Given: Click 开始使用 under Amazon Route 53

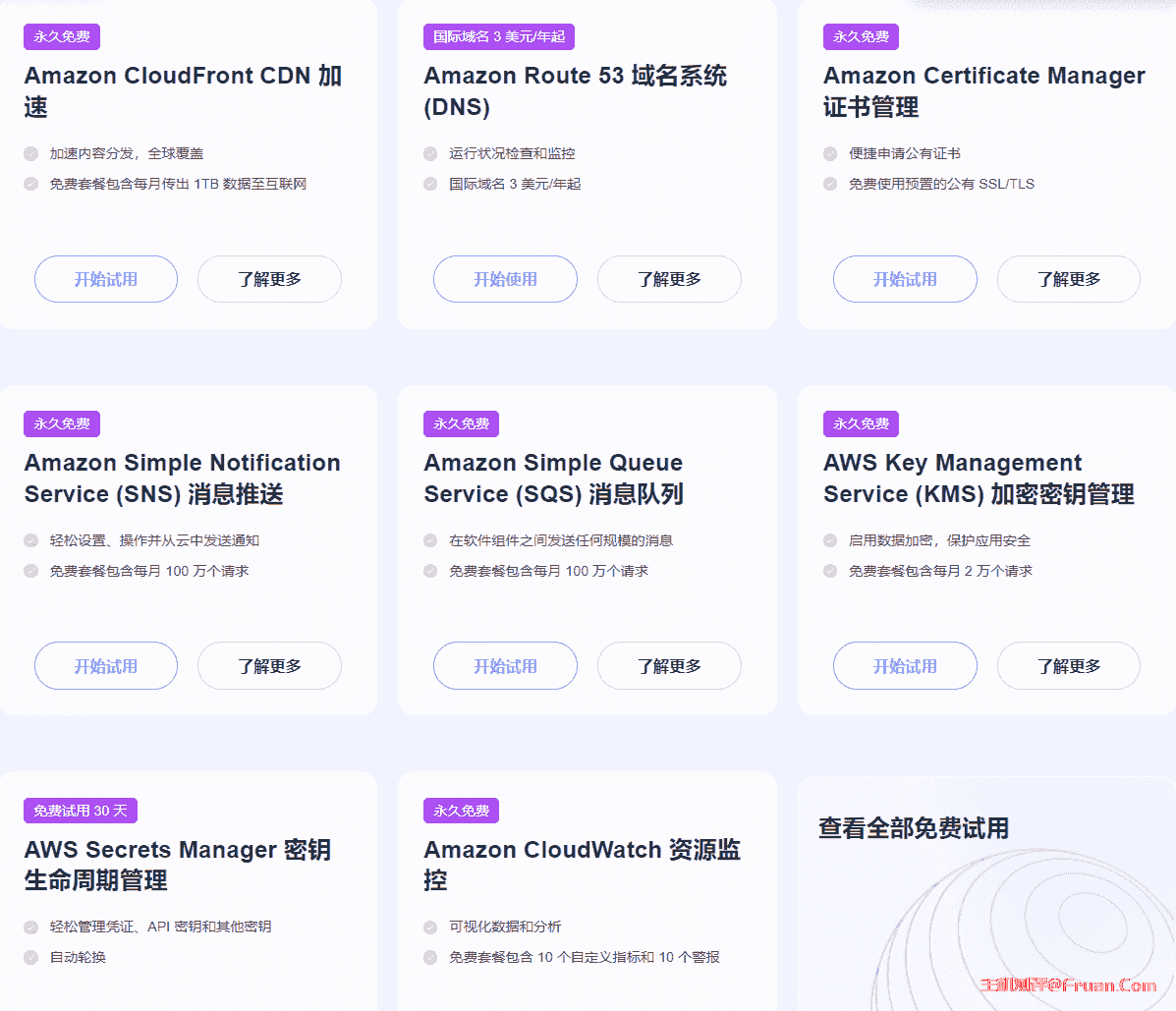Looking at the screenshot, I should click(x=506, y=279).
